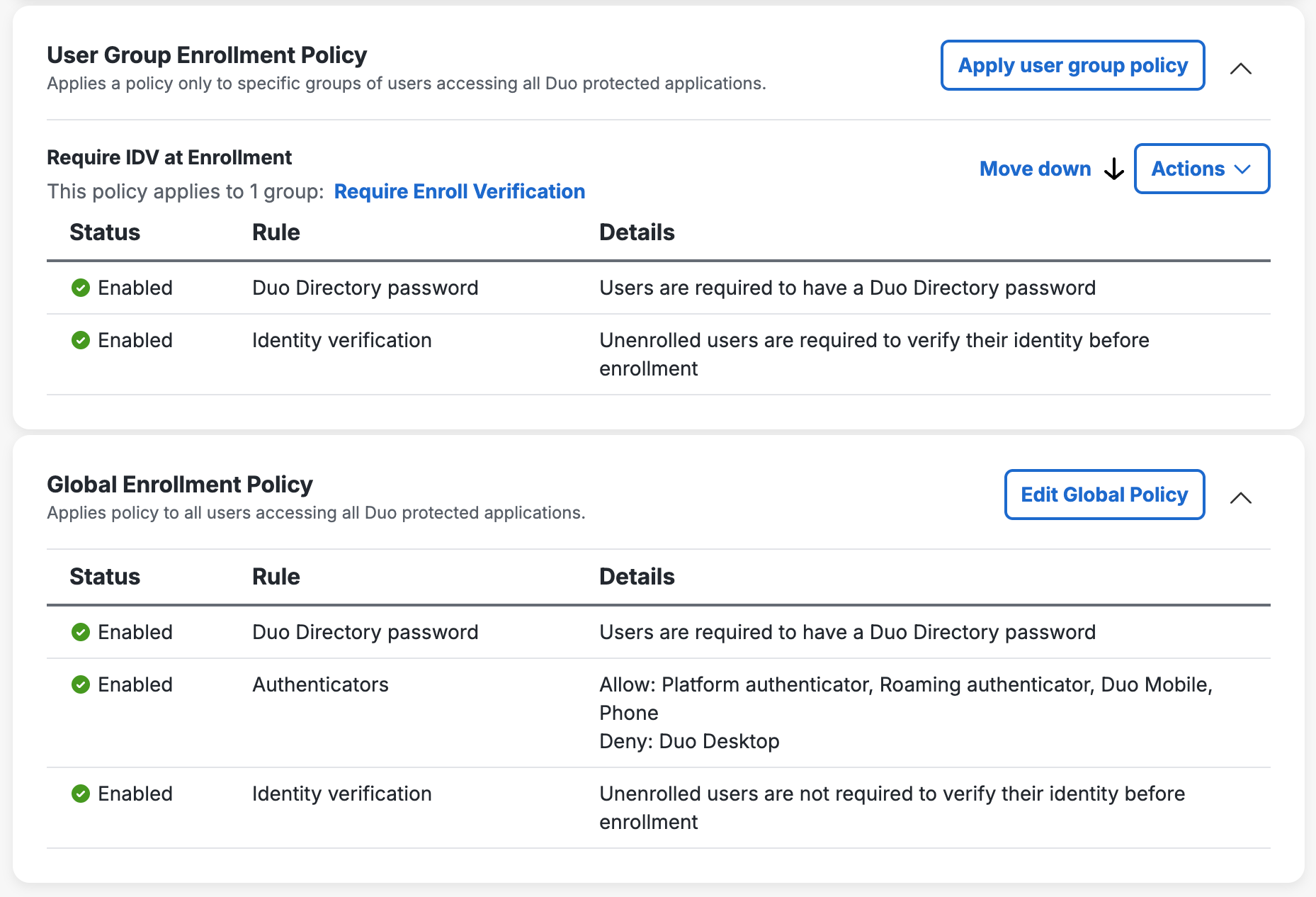The image size is (1316, 897).
Task: Select the Rule column header in Global policy table
Action: tap(276, 577)
